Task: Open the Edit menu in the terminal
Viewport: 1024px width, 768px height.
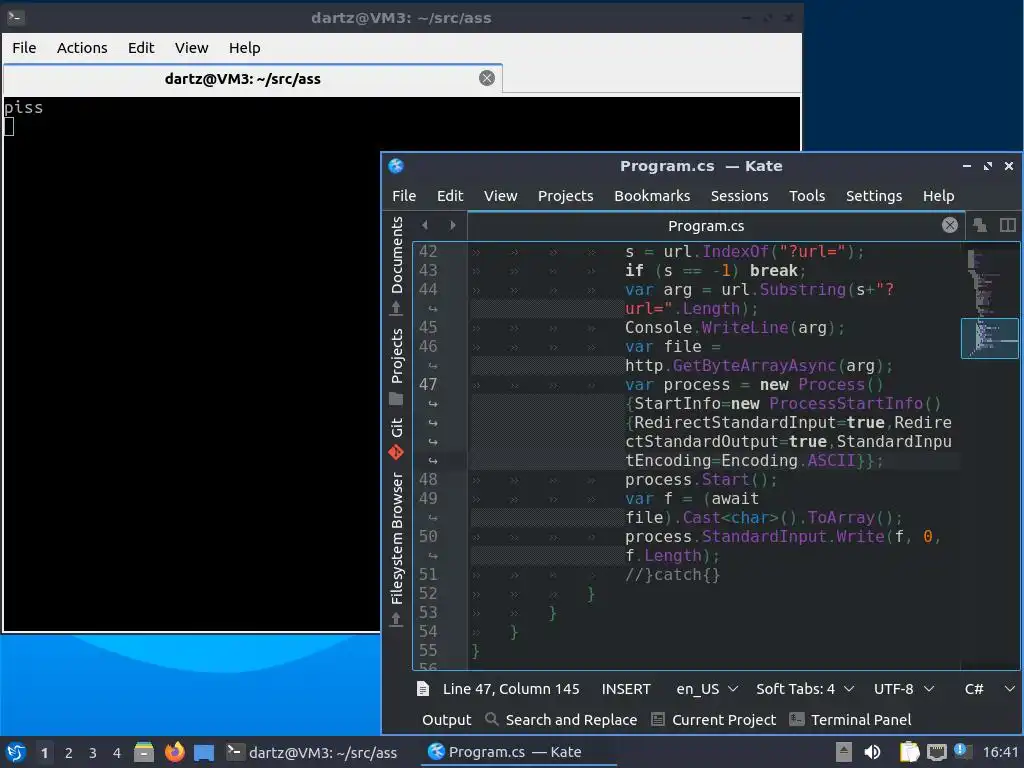Action: click(x=140, y=48)
